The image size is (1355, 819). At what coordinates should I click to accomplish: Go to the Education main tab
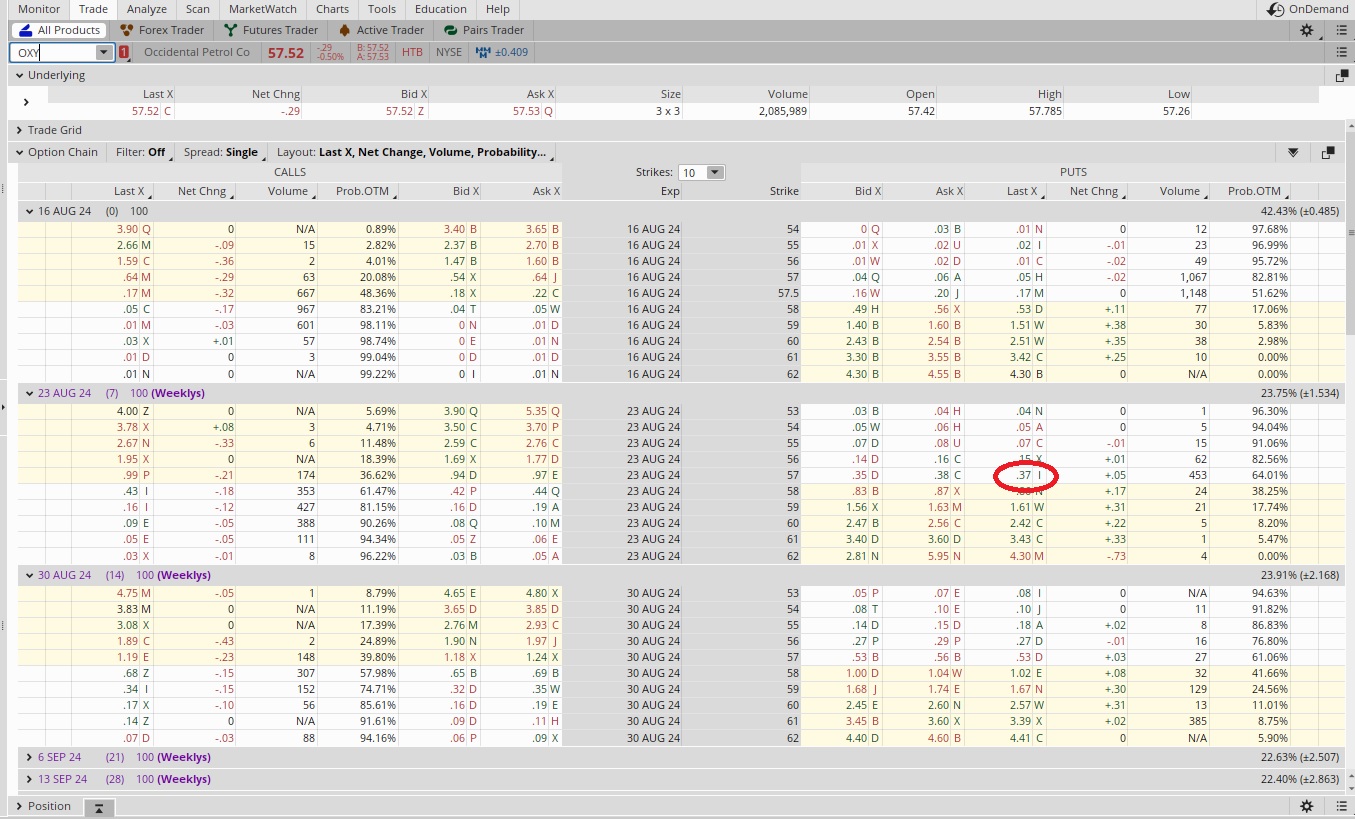pos(441,9)
